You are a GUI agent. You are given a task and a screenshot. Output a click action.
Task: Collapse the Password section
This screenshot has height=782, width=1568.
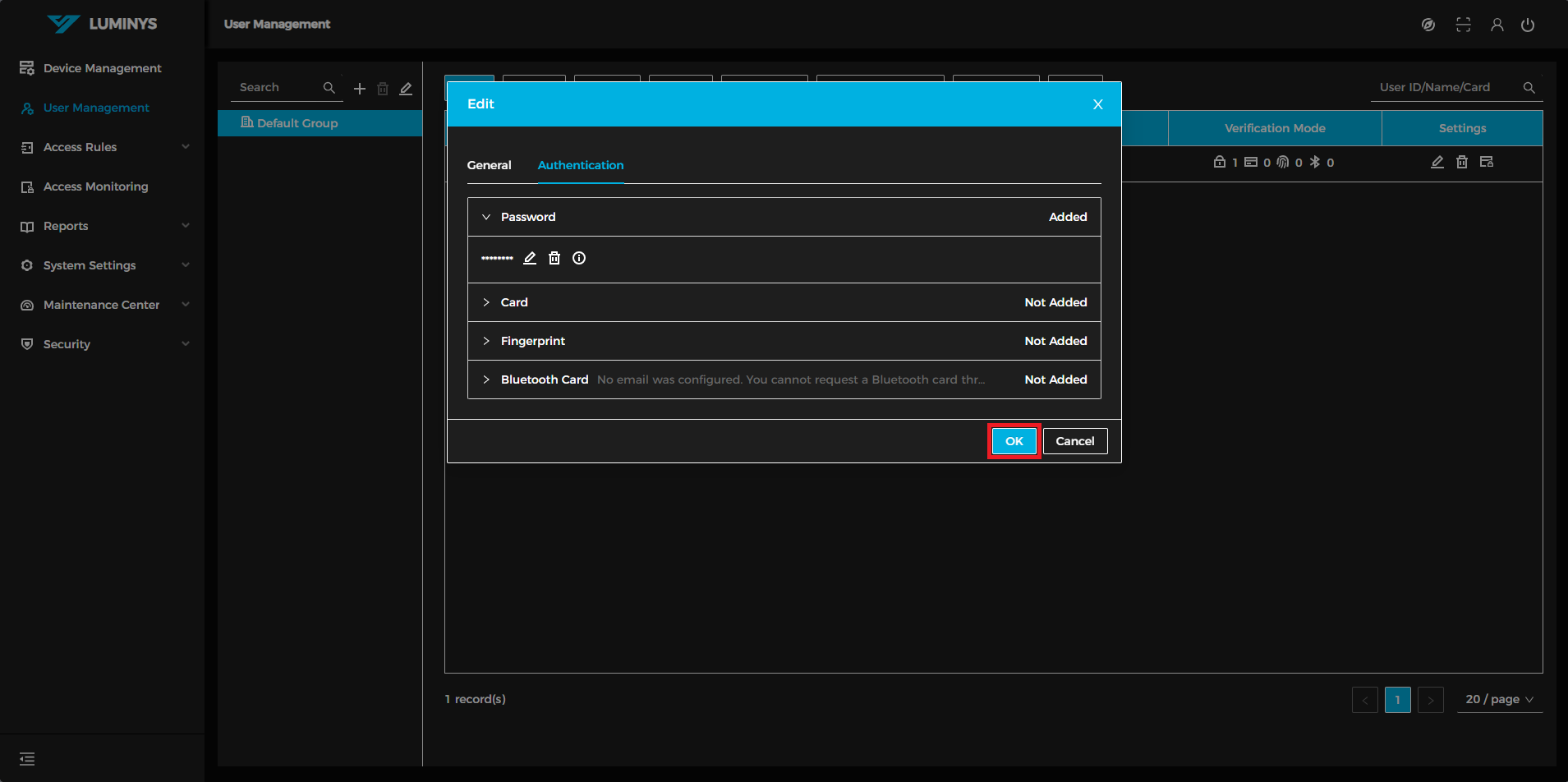tap(486, 217)
